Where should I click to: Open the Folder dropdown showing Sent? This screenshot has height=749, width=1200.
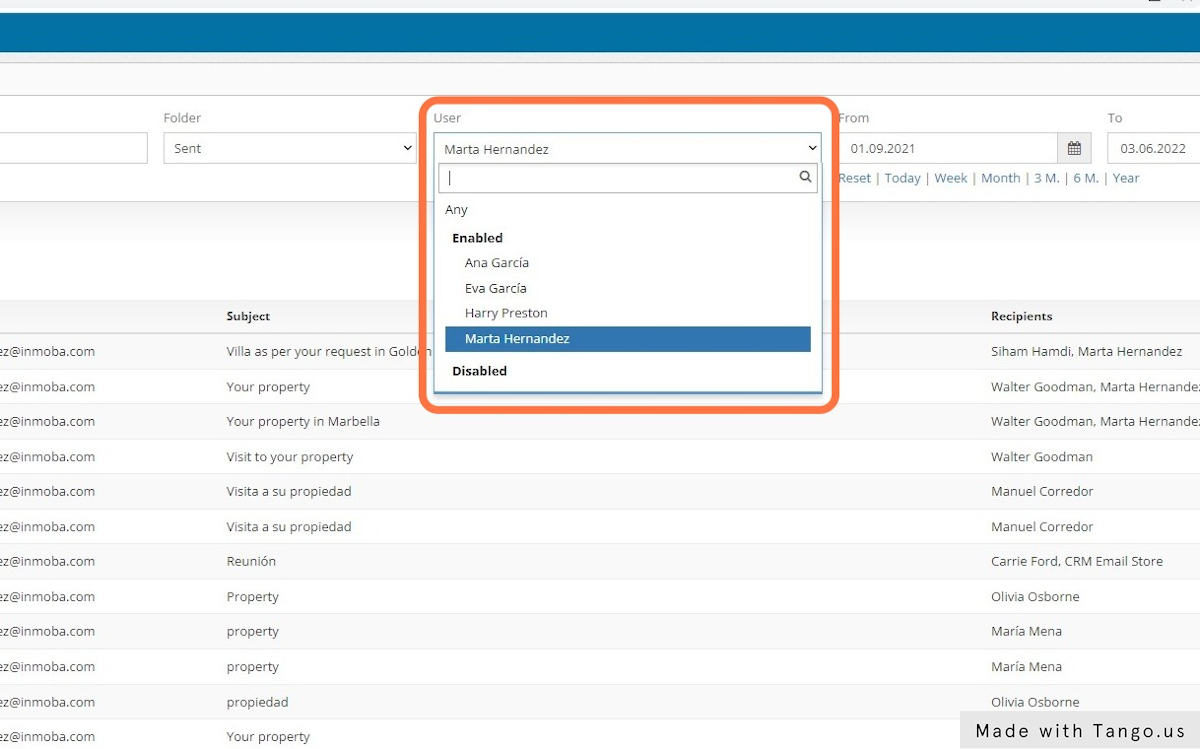289,148
